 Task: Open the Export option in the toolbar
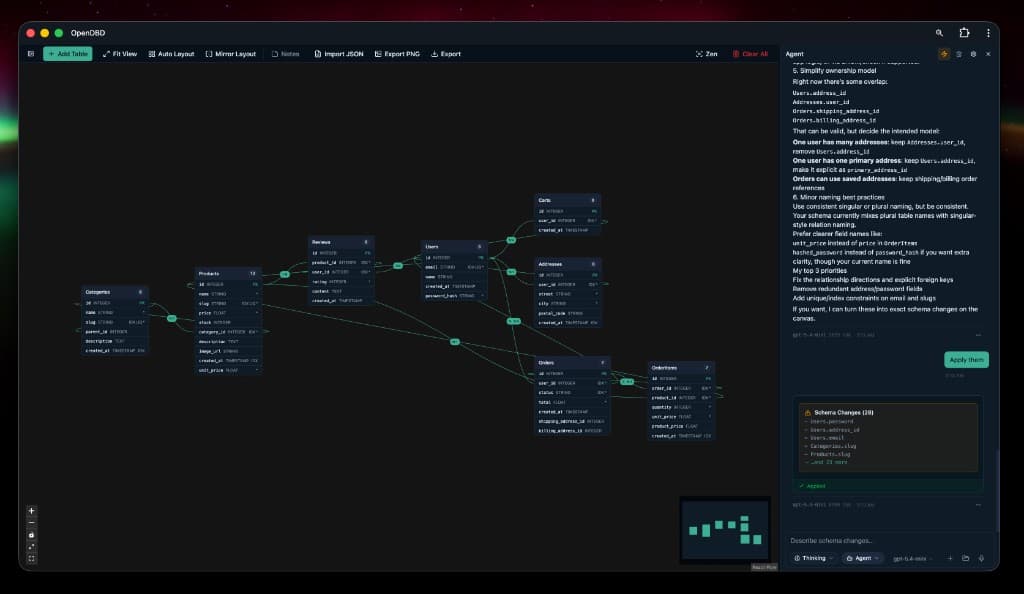(446, 54)
